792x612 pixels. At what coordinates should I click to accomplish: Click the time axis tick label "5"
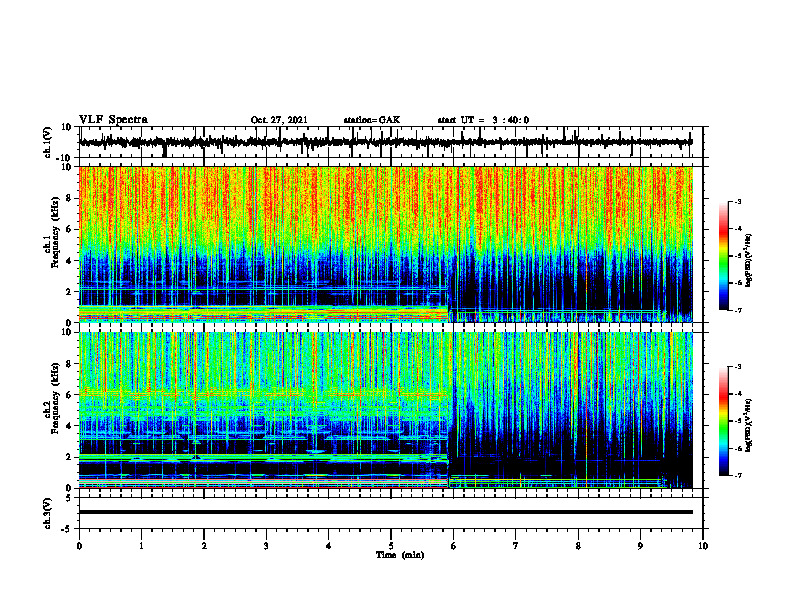(391, 546)
